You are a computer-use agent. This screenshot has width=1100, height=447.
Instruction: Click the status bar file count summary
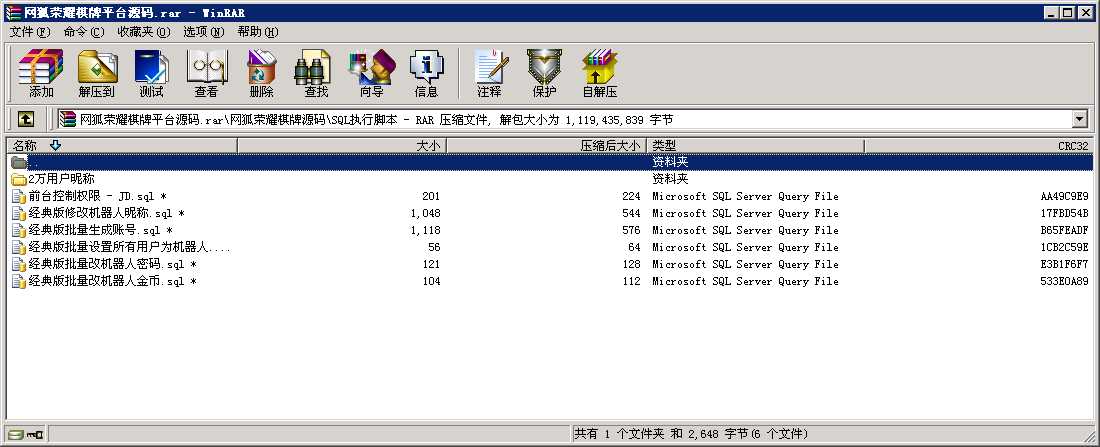coord(691,434)
